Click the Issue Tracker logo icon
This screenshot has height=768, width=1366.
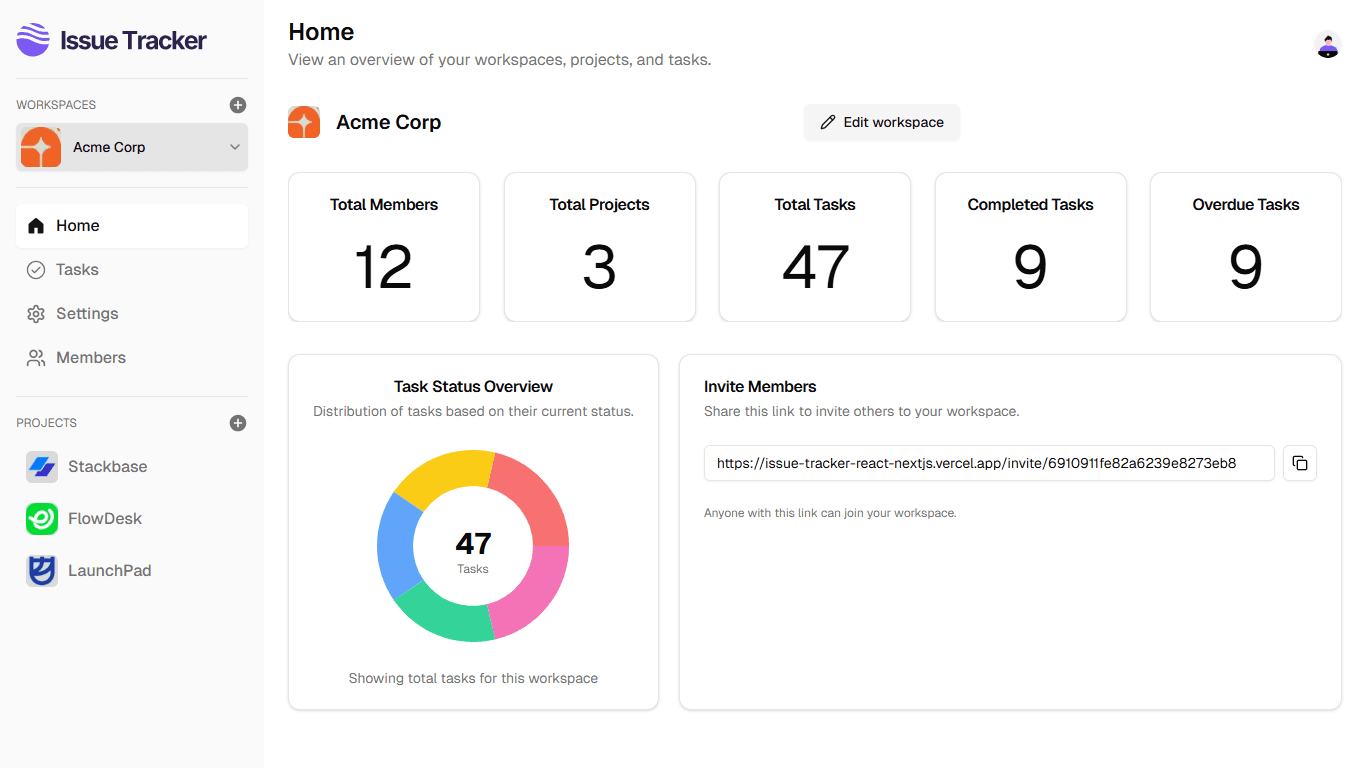click(x=33, y=40)
